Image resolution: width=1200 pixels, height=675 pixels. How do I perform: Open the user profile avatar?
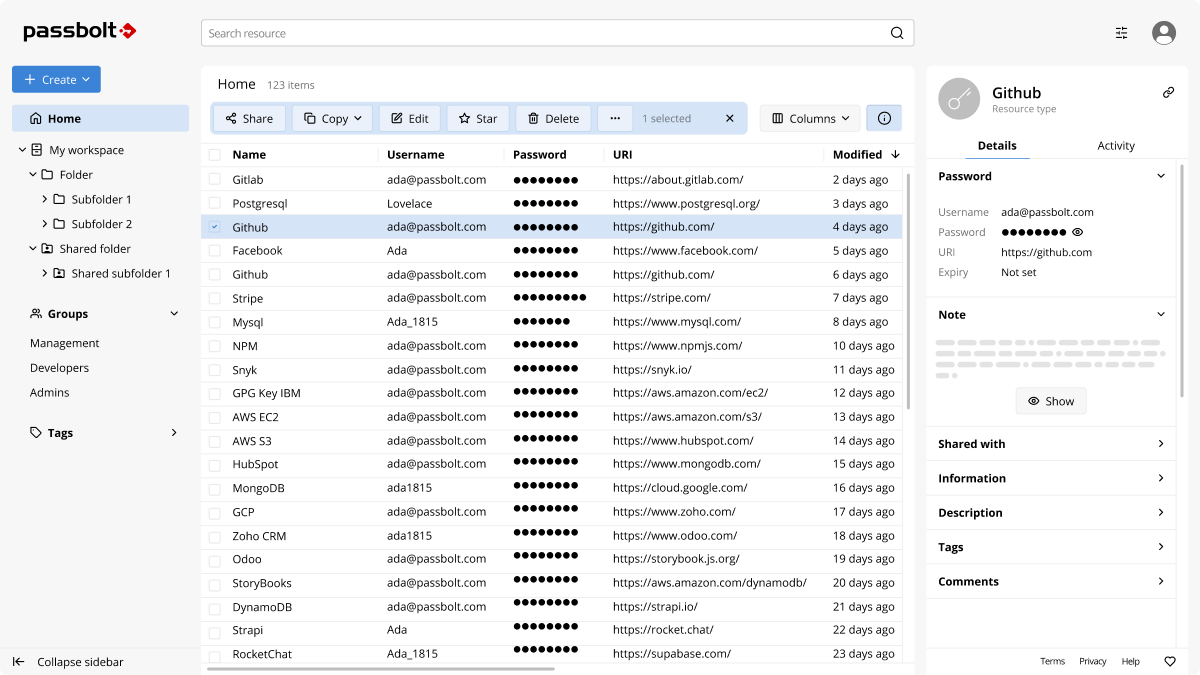pos(1164,33)
